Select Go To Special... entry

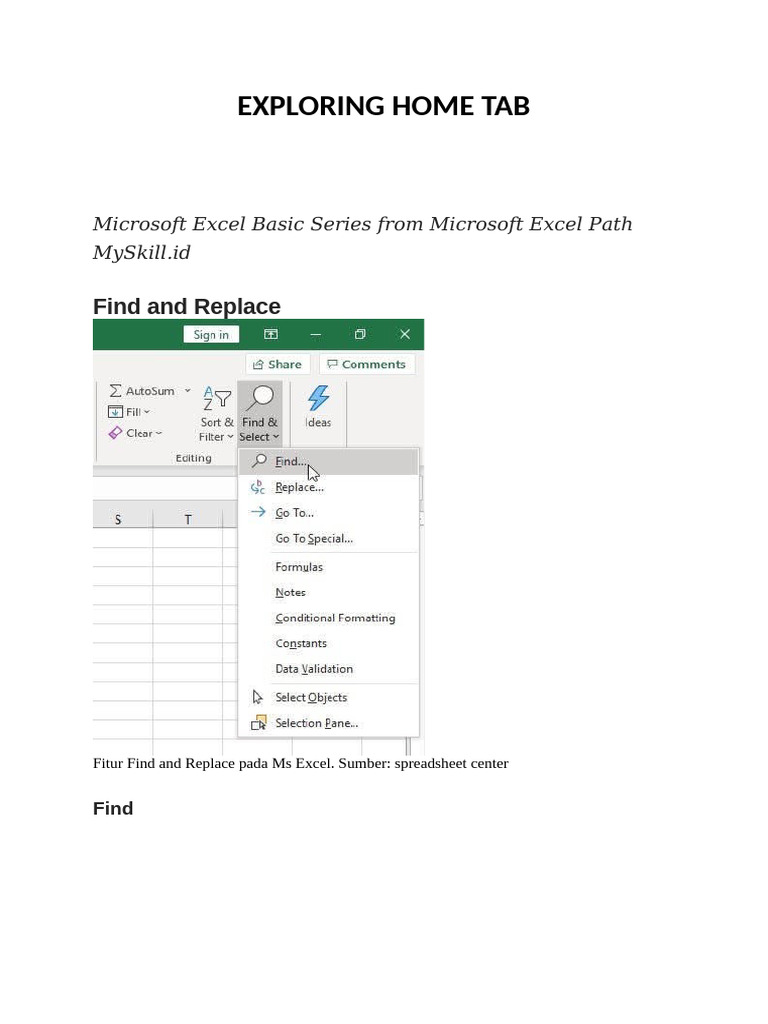pos(328,538)
